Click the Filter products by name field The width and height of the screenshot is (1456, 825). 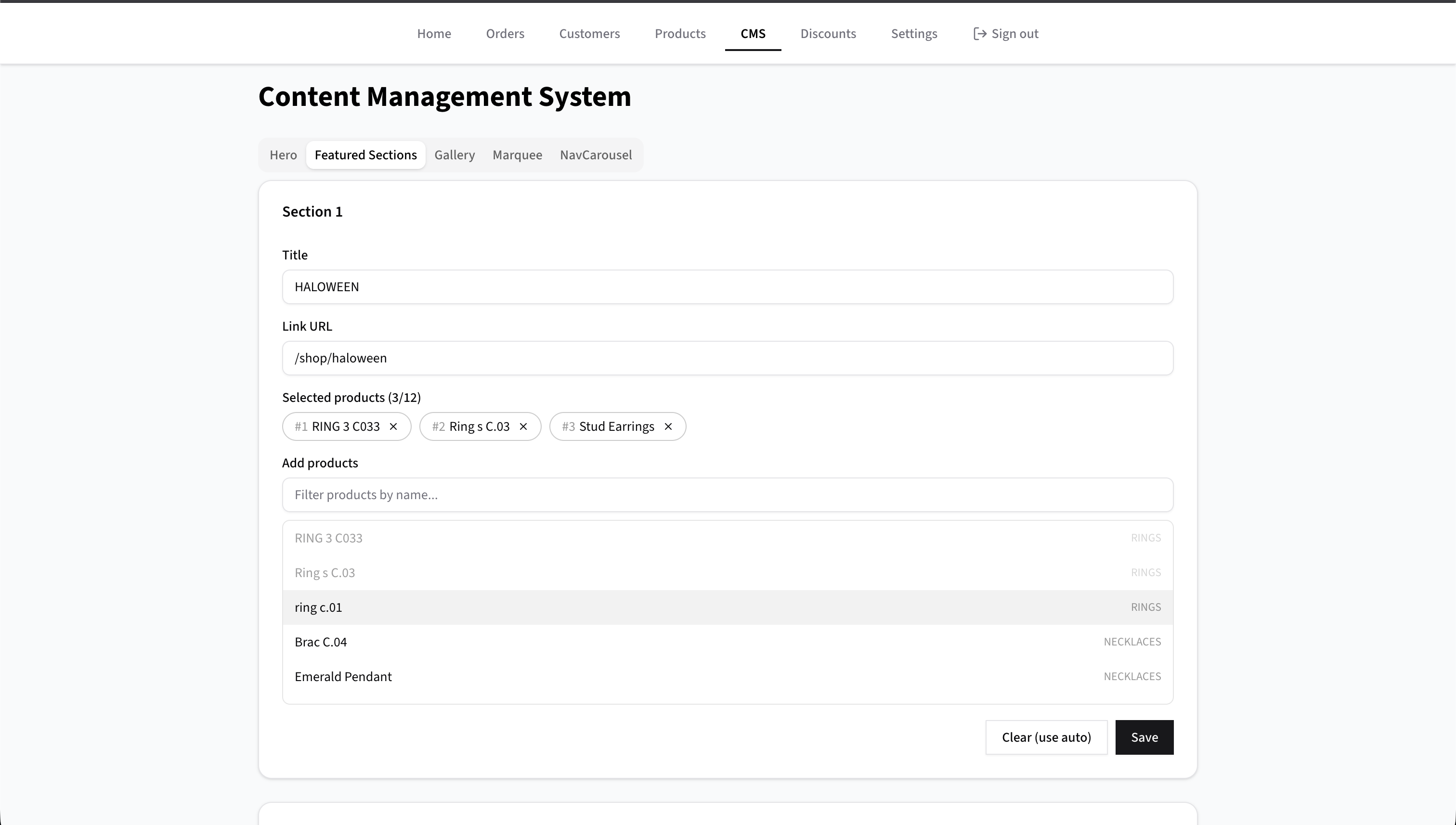coord(727,495)
